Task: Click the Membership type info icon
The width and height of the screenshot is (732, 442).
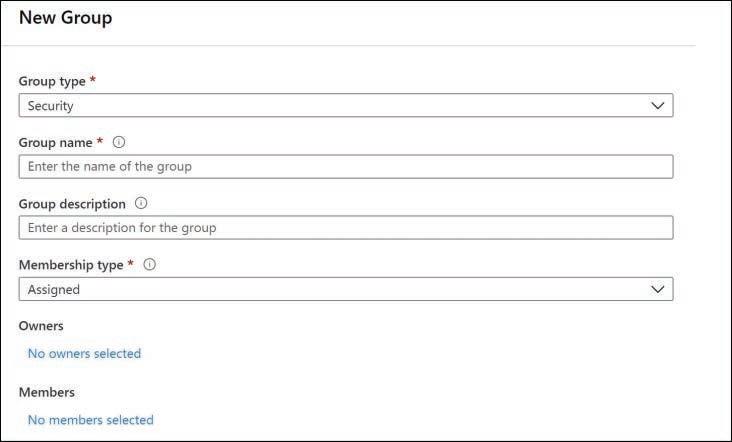Action: [x=150, y=265]
